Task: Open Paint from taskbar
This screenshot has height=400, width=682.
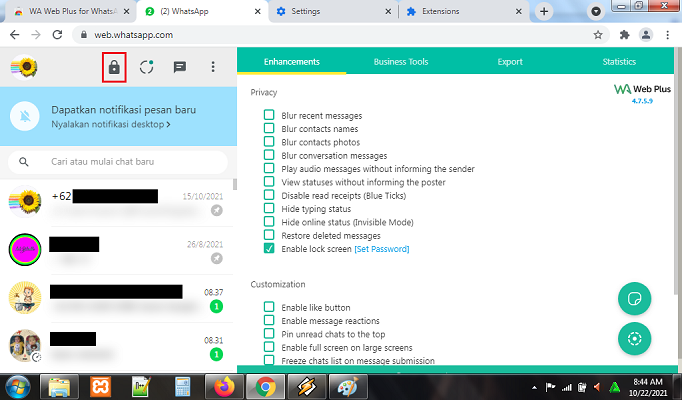Action: [x=348, y=387]
